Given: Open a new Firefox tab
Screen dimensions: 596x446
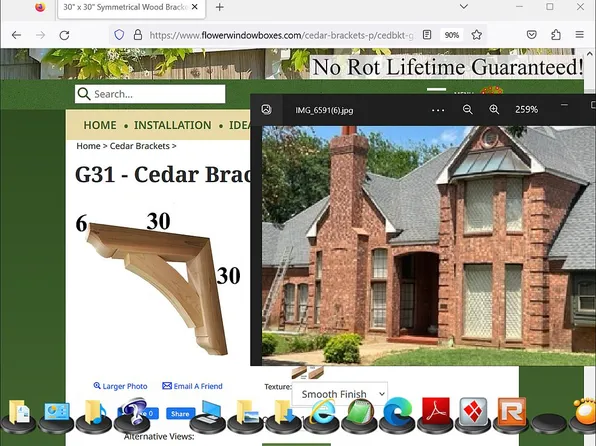Looking at the screenshot, I should tap(219, 7).
